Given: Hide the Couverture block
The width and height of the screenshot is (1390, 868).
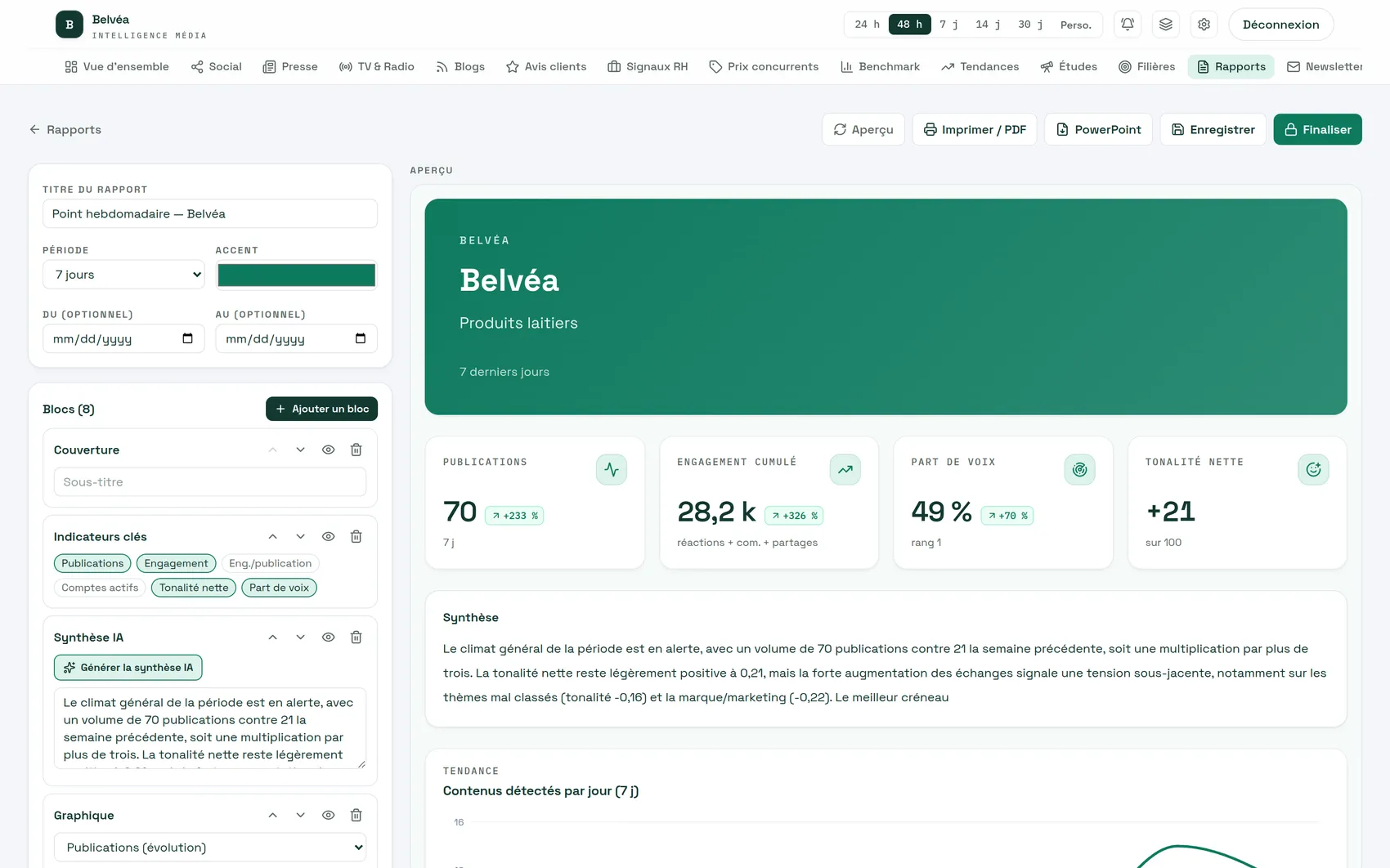Looking at the screenshot, I should coord(329,450).
